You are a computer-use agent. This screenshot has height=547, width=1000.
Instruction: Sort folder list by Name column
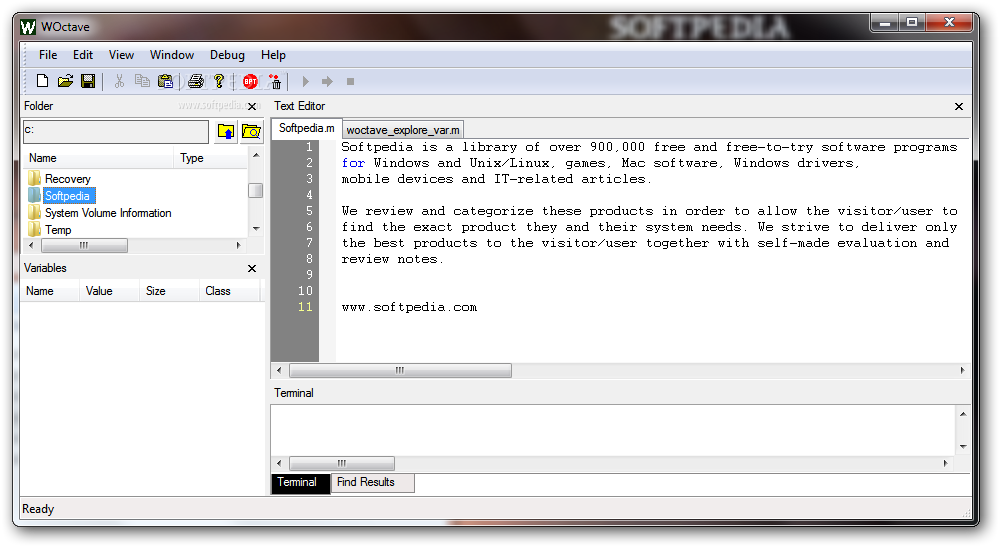tap(99, 158)
